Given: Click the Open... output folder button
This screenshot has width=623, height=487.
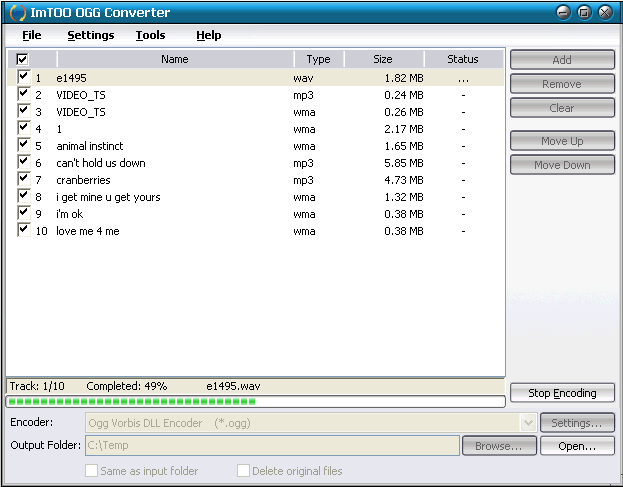Looking at the screenshot, I should (577, 446).
